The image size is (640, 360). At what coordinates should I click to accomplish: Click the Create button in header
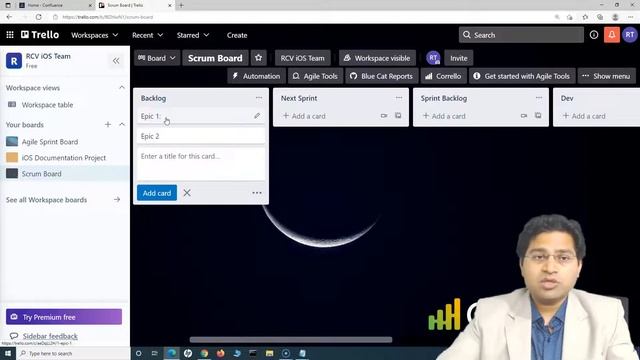[237, 35]
